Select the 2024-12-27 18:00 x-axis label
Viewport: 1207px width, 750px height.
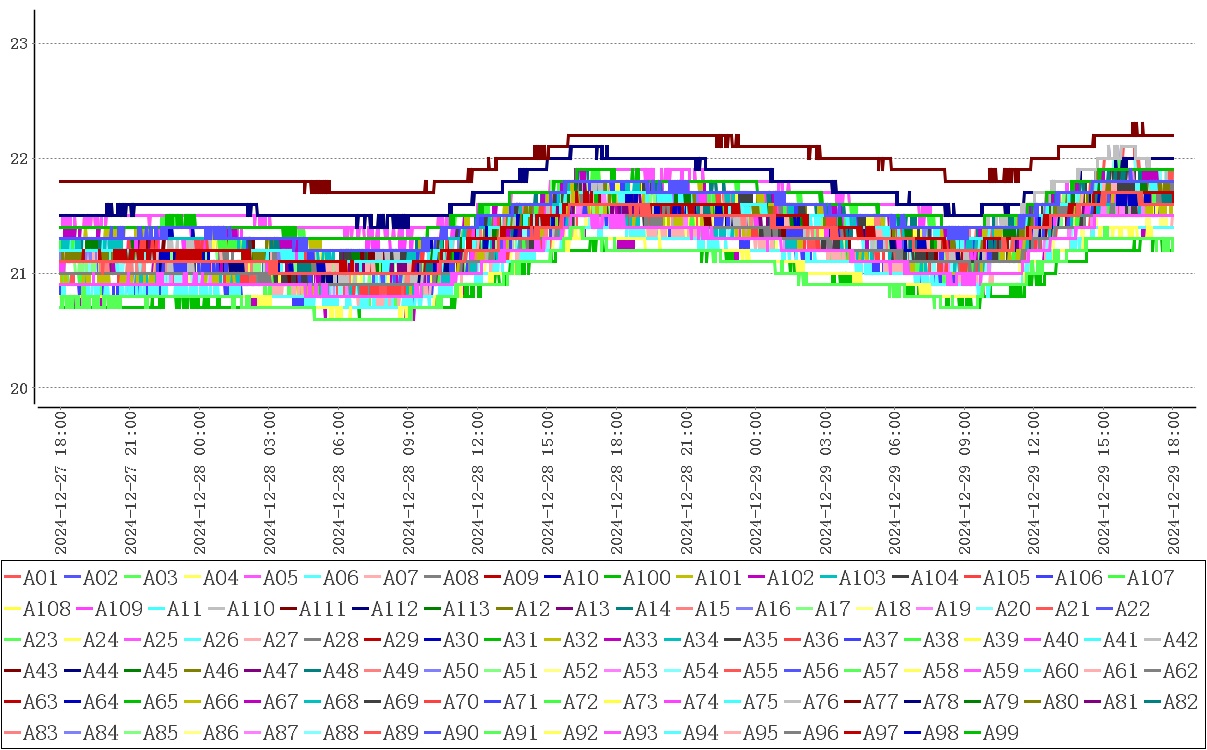click(60, 481)
